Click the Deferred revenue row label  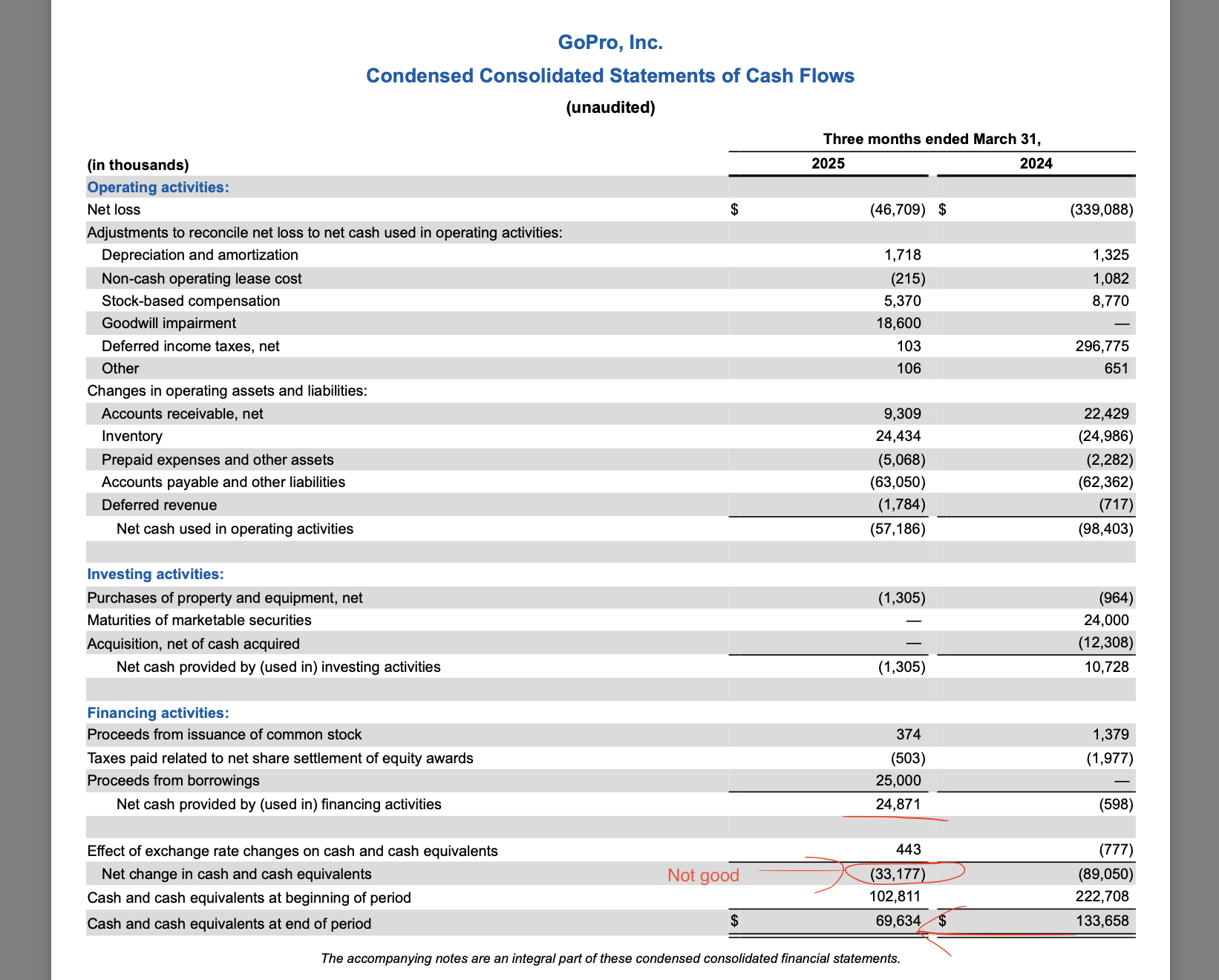[x=159, y=505]
